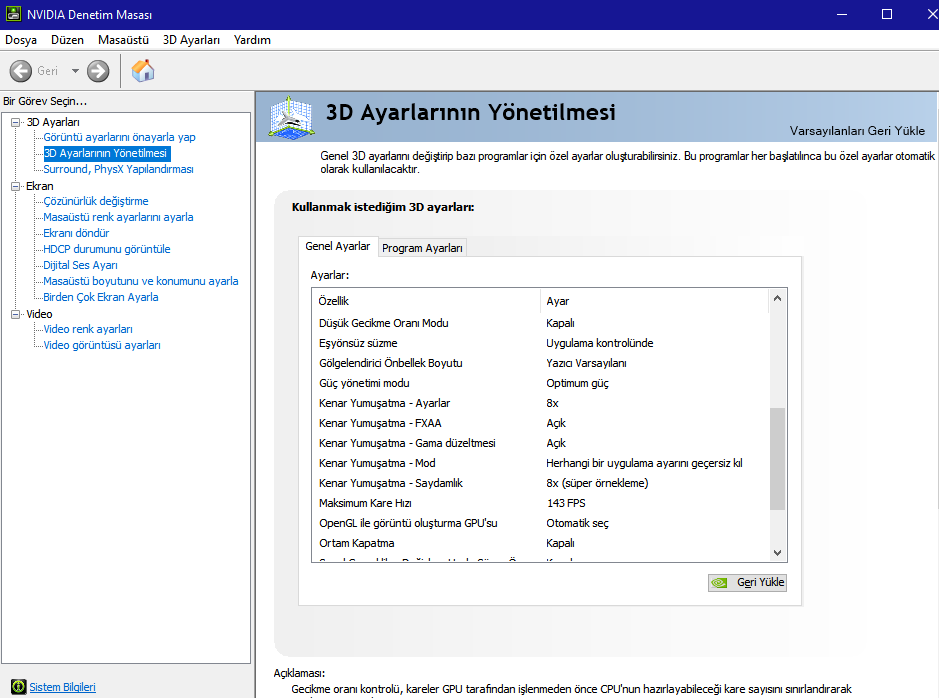Collapse the 3D Ayarları tree node
The height and width of the screenshot is (698, 939).
click(x=16, y=122)
